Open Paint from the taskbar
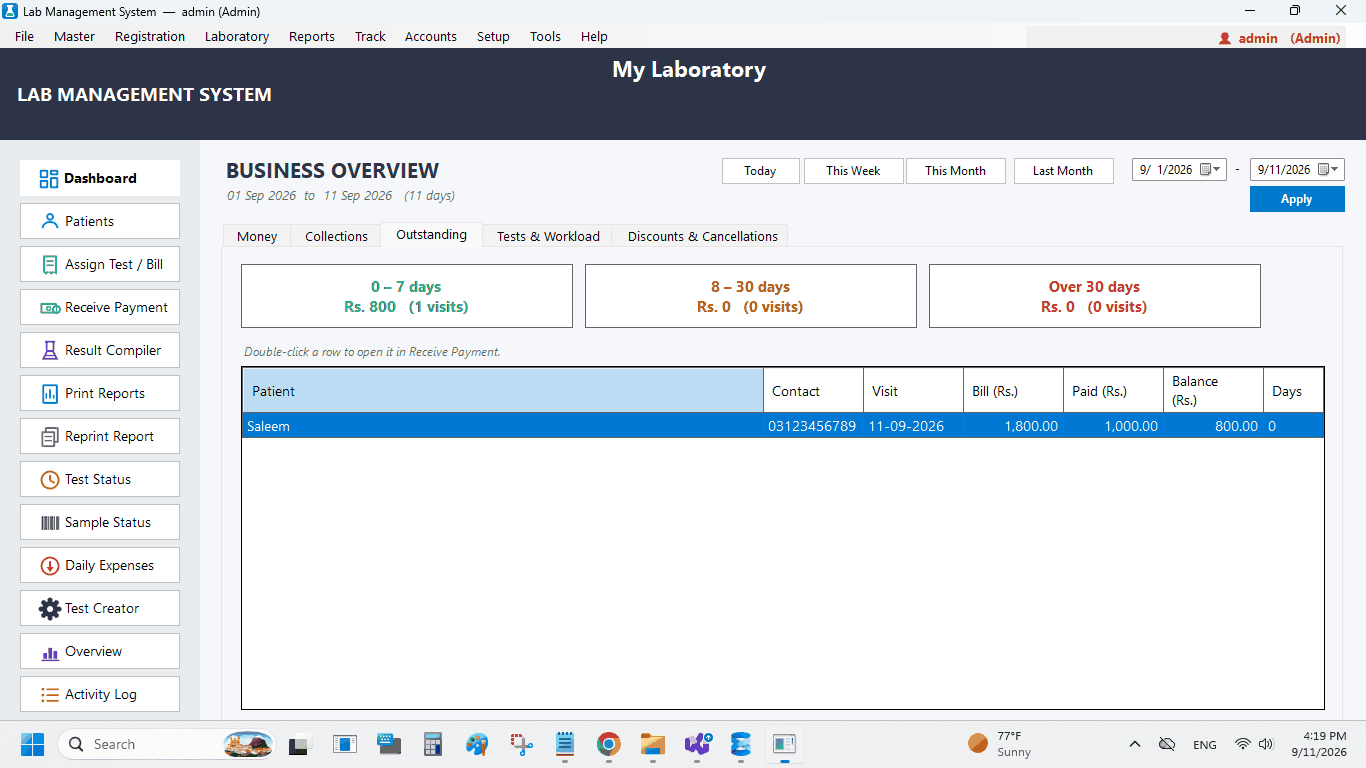 click(477, 744)
